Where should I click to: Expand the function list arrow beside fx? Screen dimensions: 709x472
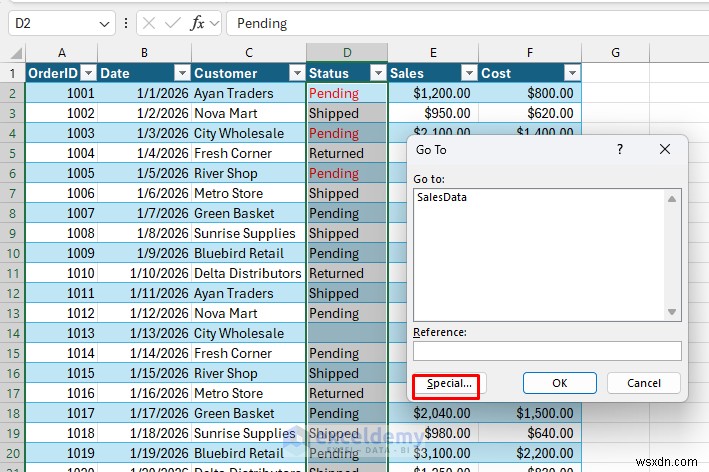215,23
